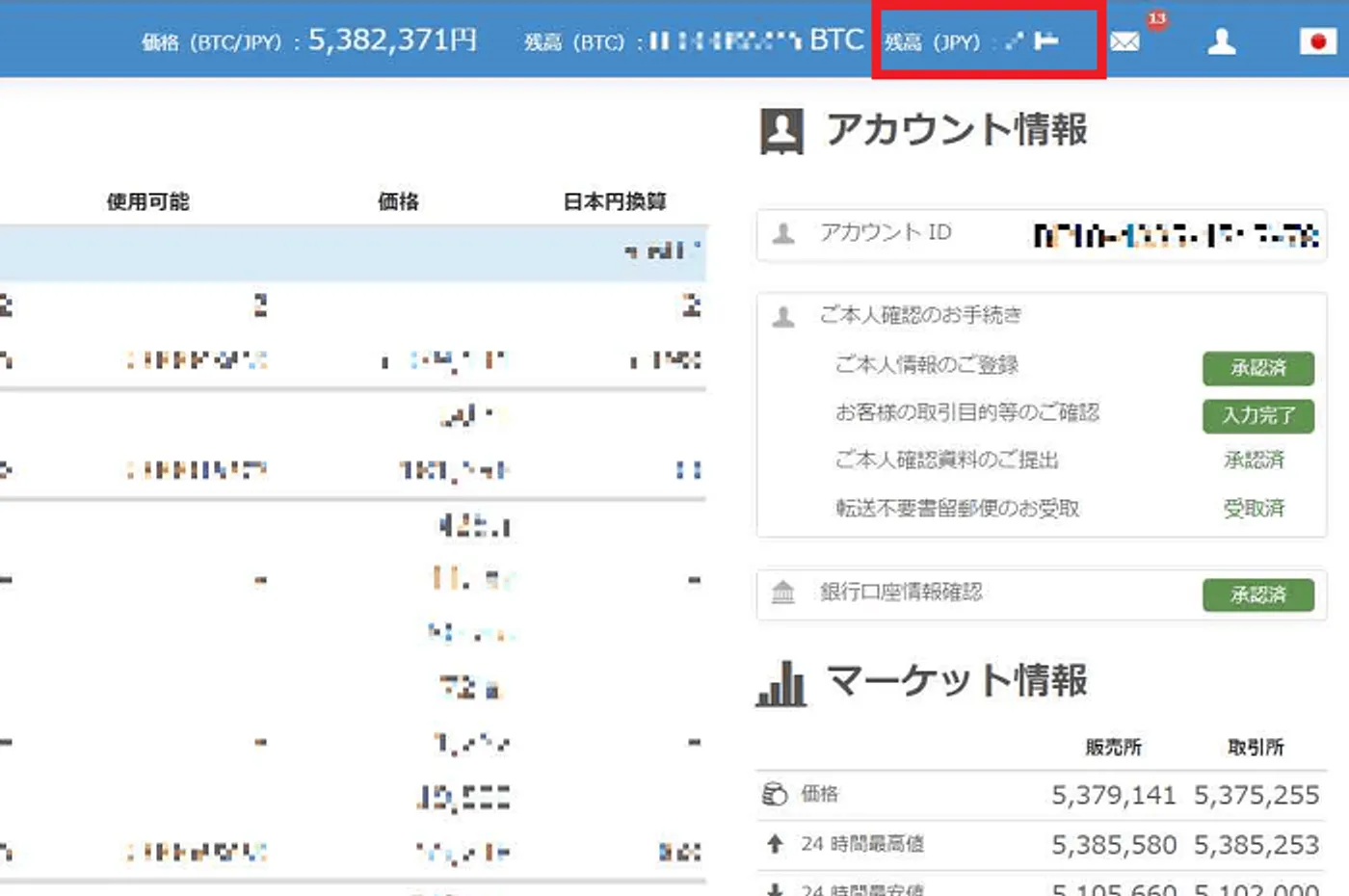Screen dimensions: 1349x896
Task: Click the bar chart icon by マーケット情報
Action: click(781, 683)
